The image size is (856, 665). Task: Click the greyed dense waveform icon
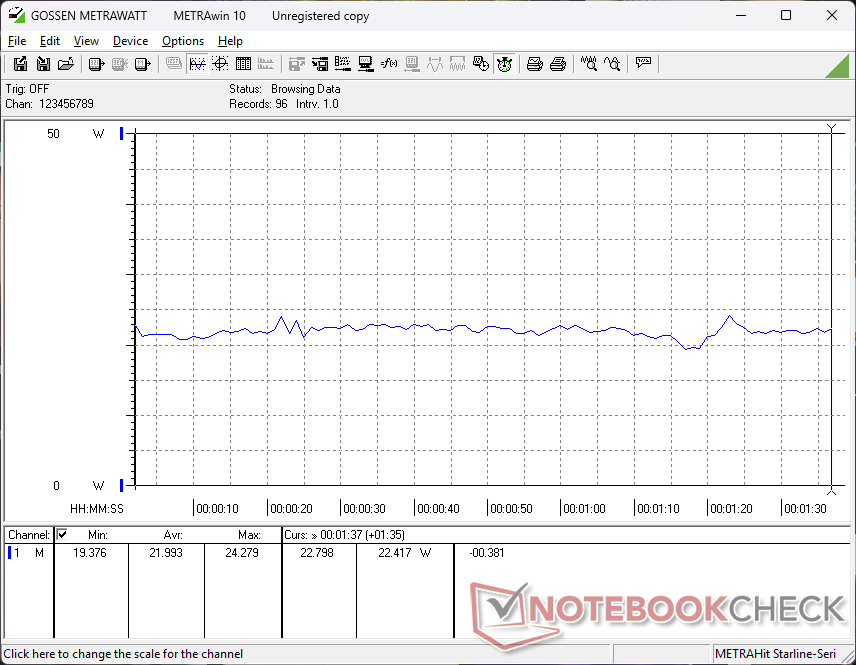457,64
